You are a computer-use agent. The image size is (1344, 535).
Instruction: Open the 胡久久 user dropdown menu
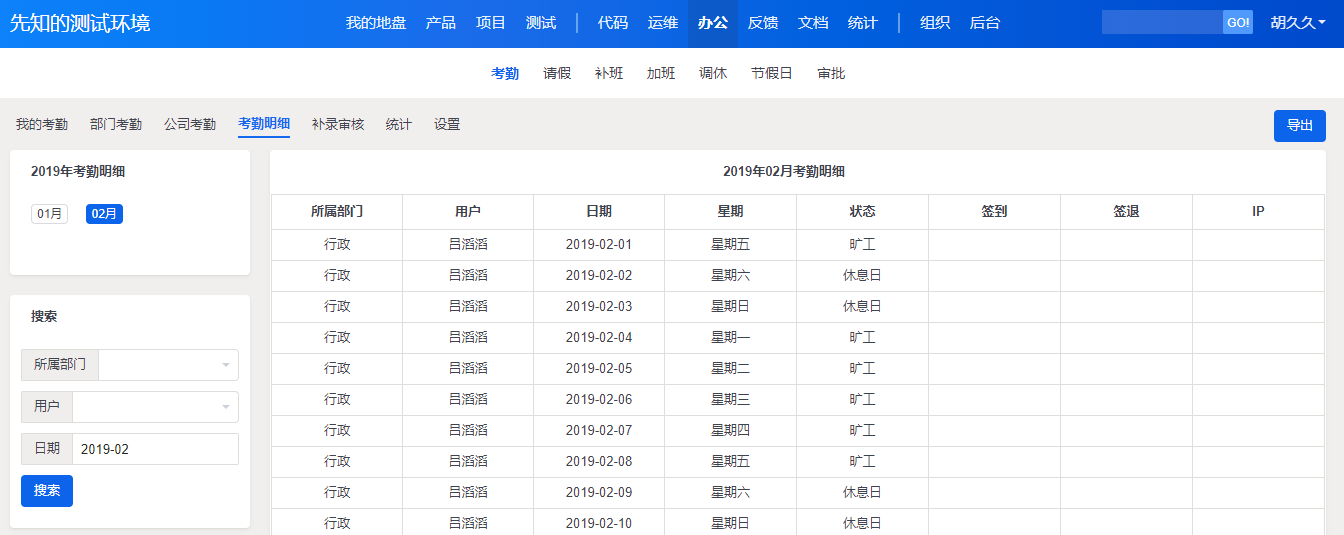pos(1298,23)
